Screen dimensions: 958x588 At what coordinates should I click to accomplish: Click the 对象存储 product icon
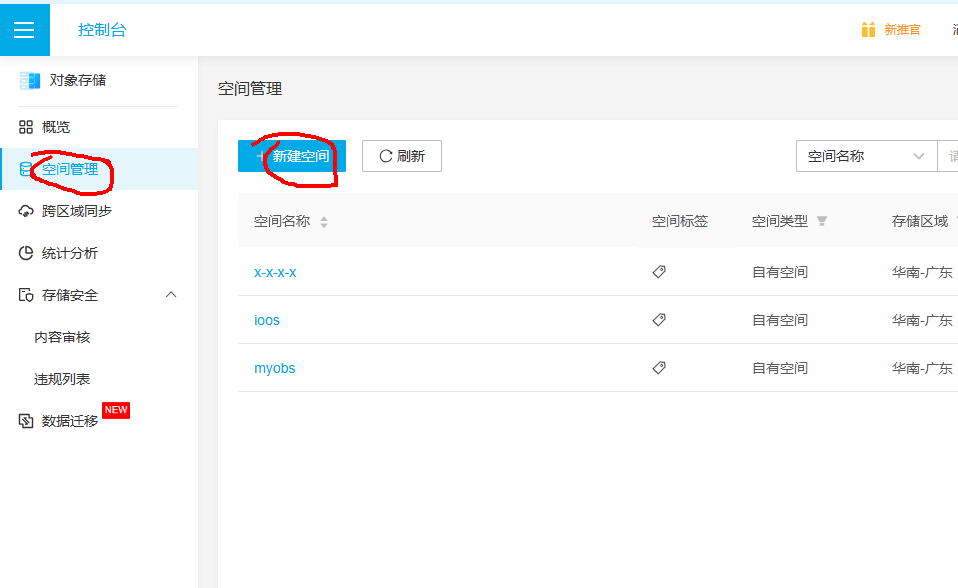point(30,80)
